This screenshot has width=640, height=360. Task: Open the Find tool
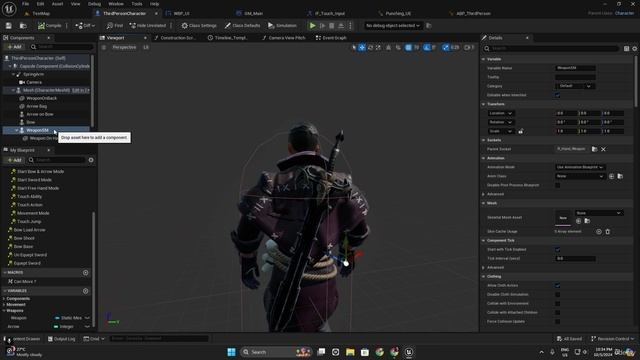[x=115, y=26]
